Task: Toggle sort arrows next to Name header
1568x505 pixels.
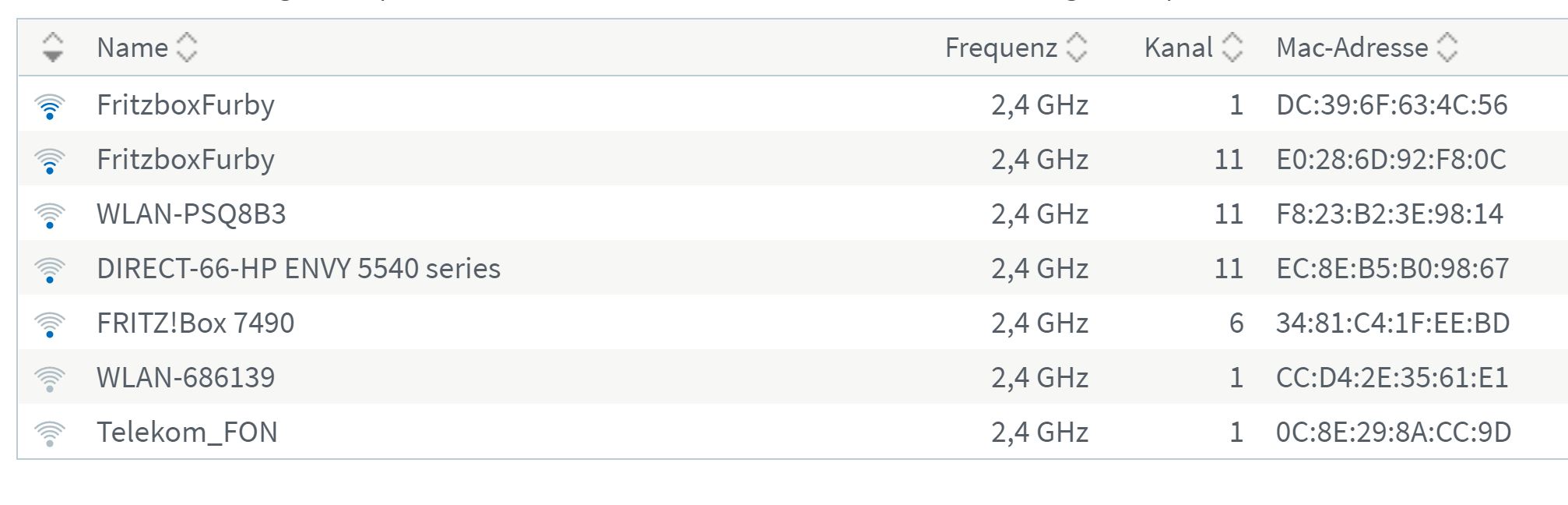Action: pos(187,48)
